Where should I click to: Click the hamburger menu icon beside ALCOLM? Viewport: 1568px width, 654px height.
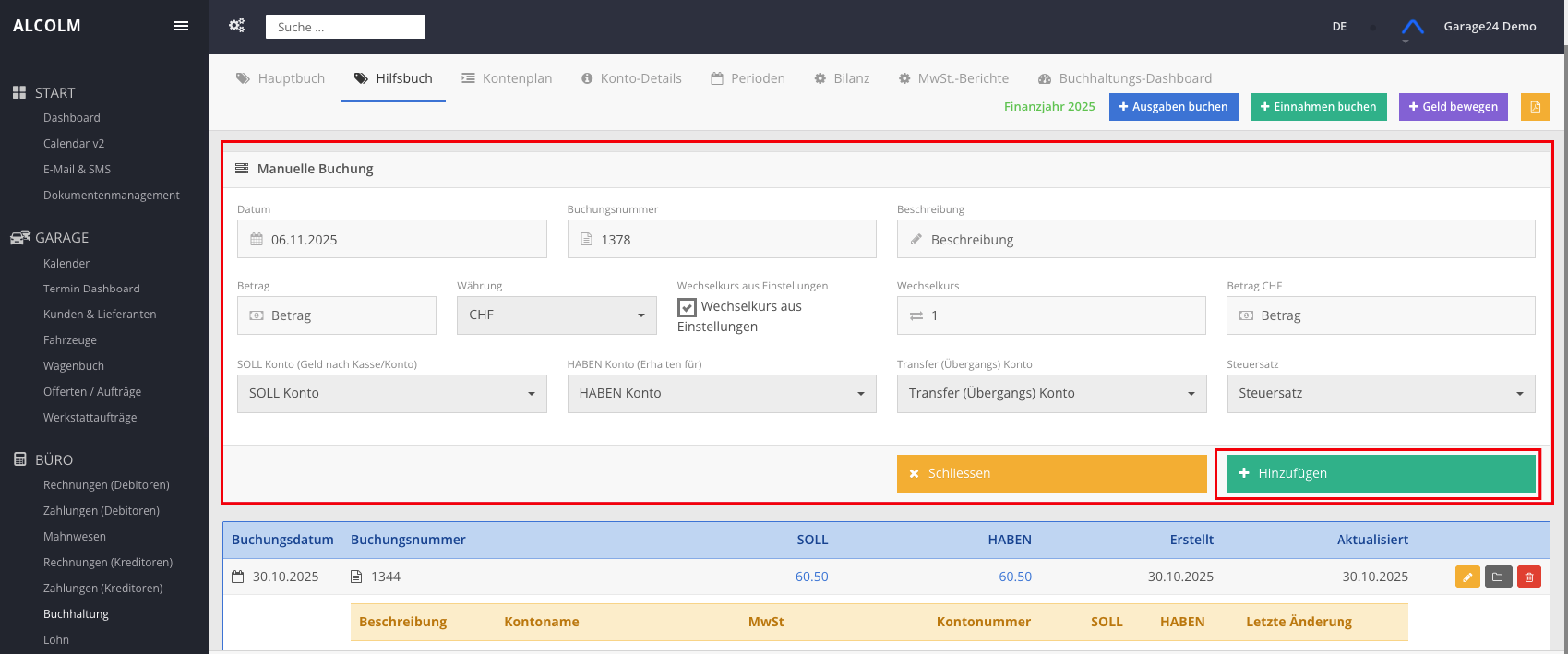[181, 26]
